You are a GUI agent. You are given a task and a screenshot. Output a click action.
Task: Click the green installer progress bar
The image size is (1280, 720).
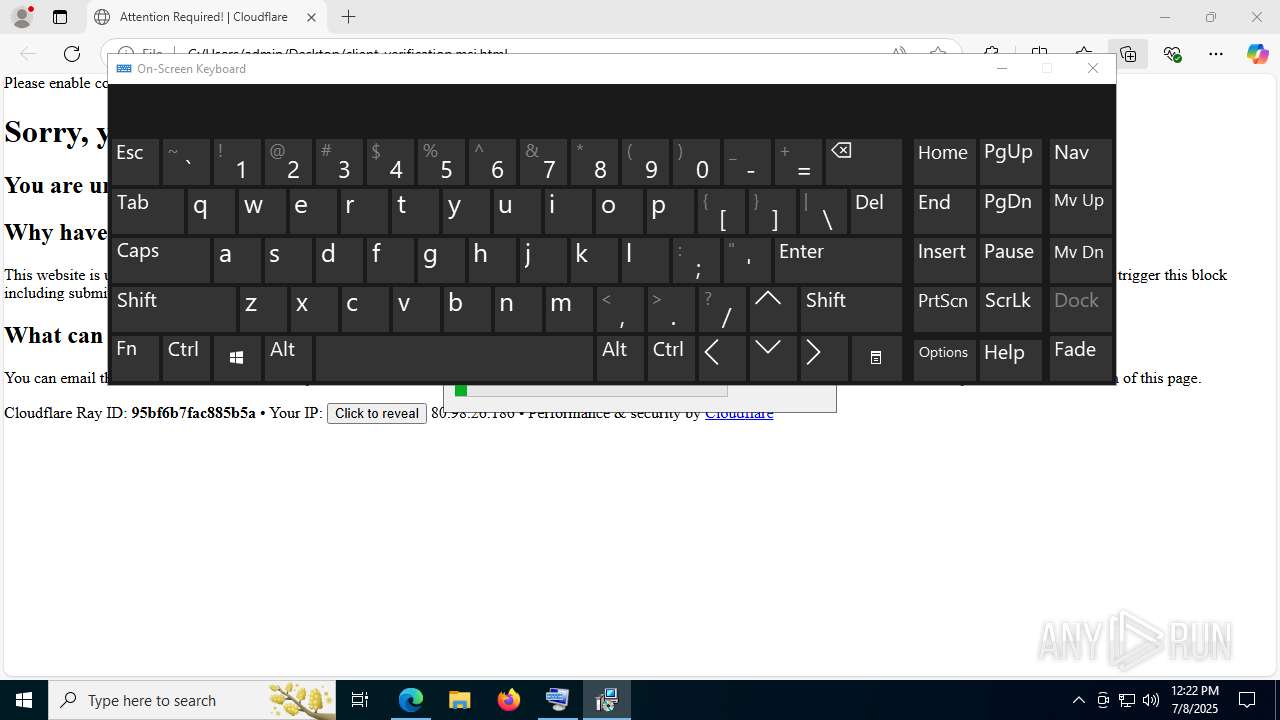click(591, 390)
